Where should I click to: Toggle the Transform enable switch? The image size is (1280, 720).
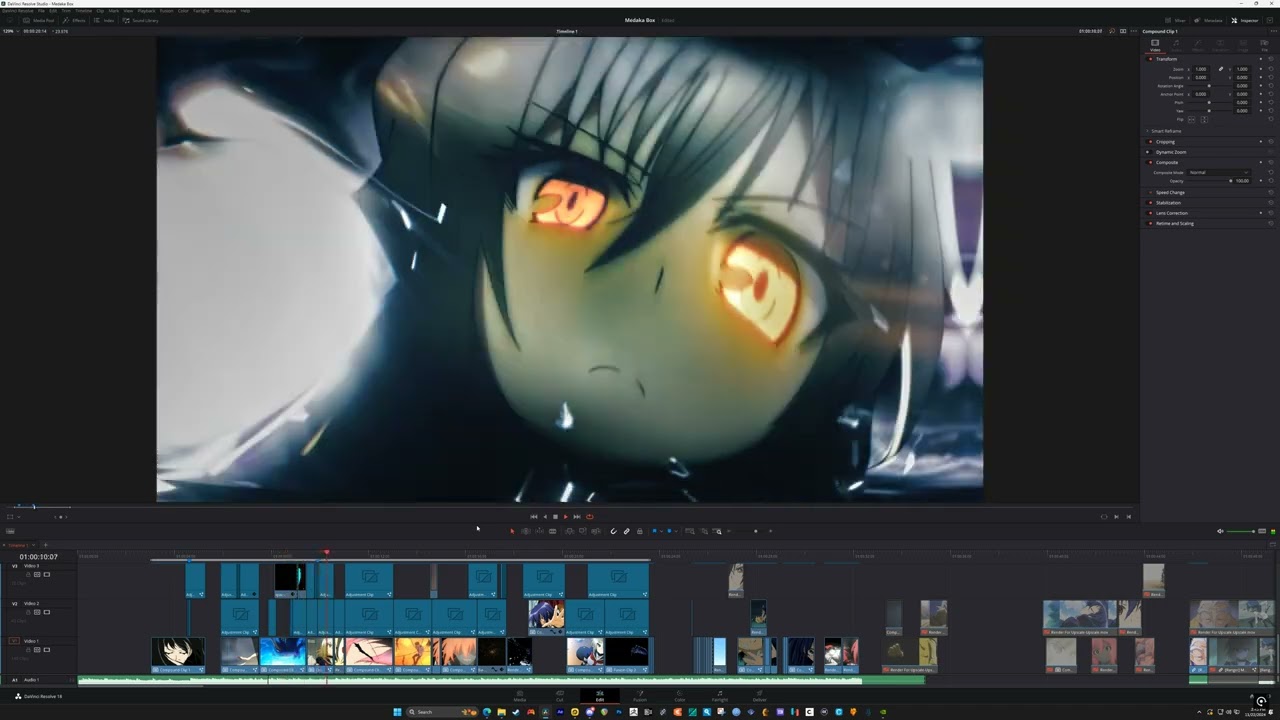click(x=1148, y=59)
